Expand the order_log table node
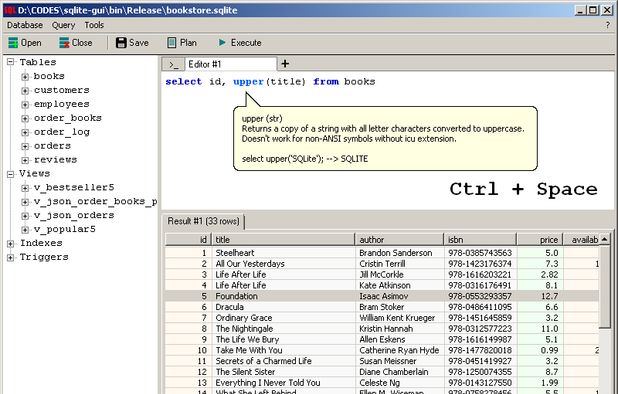Image resolution: width=618 pixels, height=394 pixels. (25, 132)
